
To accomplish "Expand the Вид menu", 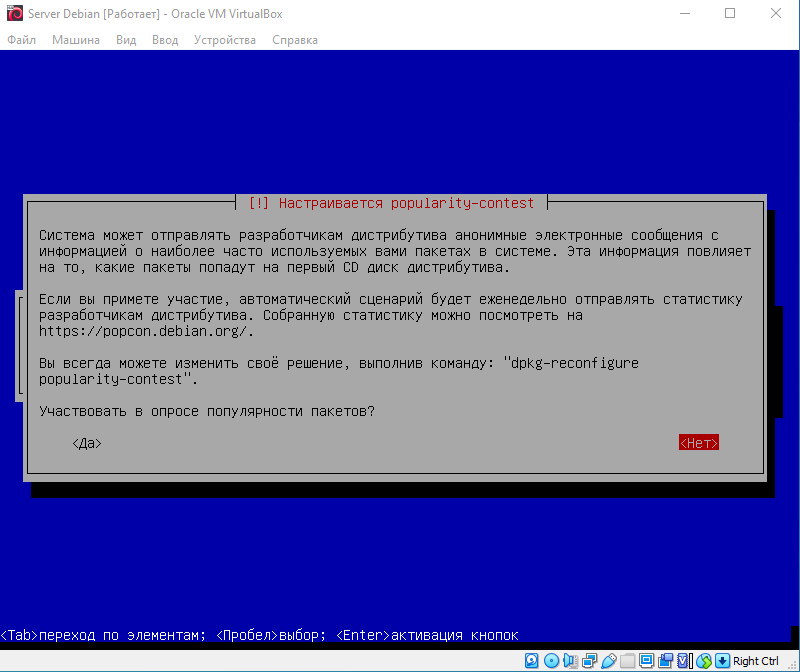I will tap(126, 40).
